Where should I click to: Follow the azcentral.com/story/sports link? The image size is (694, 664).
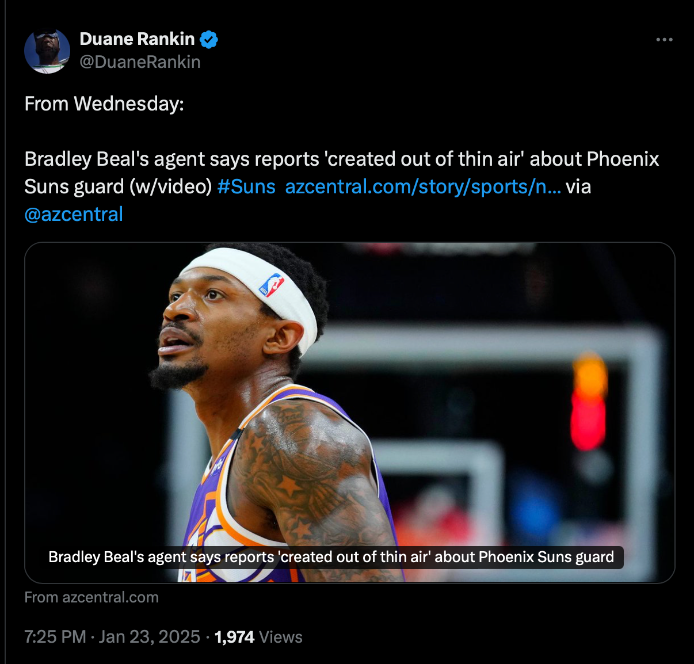coord(423,186)
